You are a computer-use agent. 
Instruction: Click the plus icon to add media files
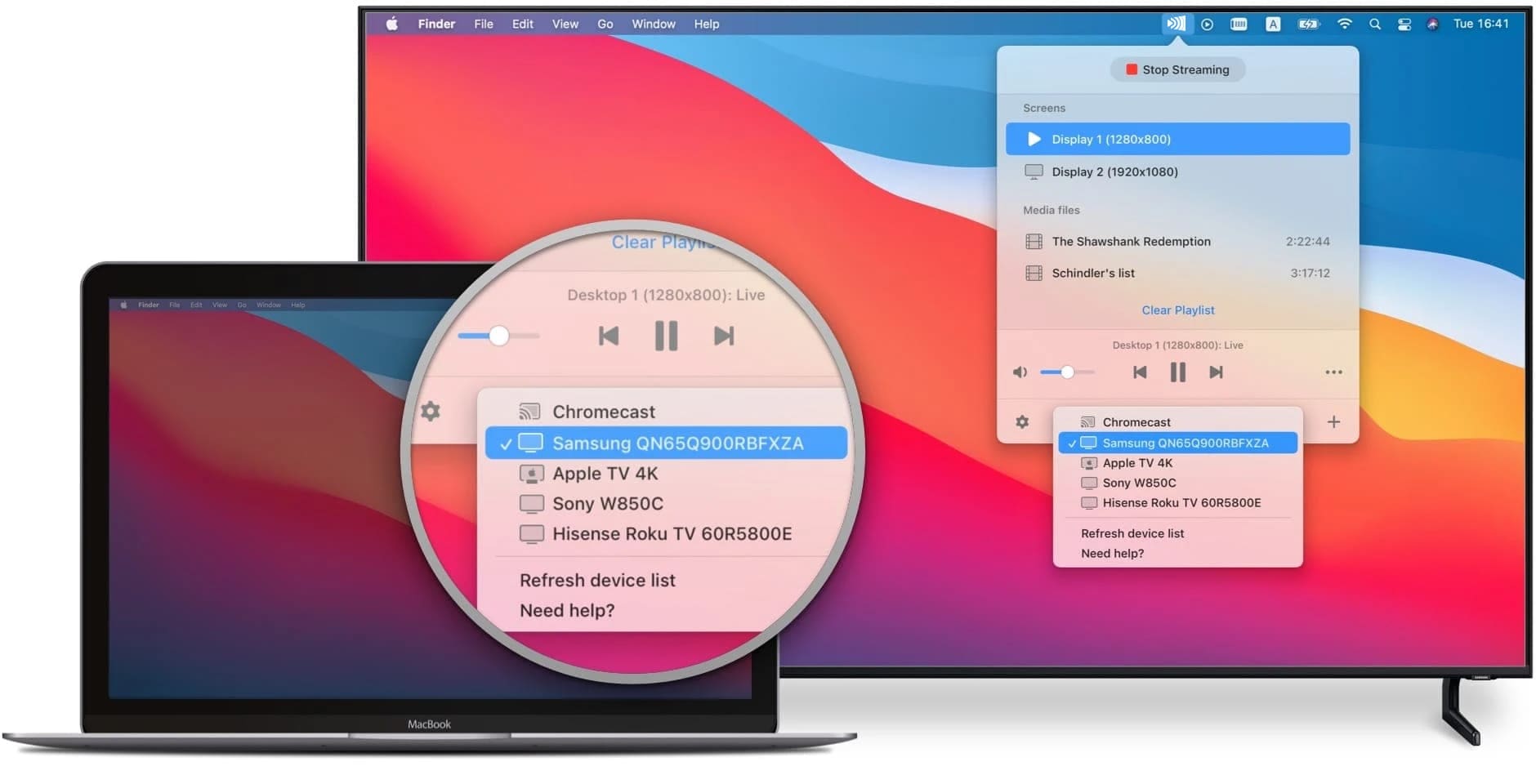click(x=1334, y=421)
